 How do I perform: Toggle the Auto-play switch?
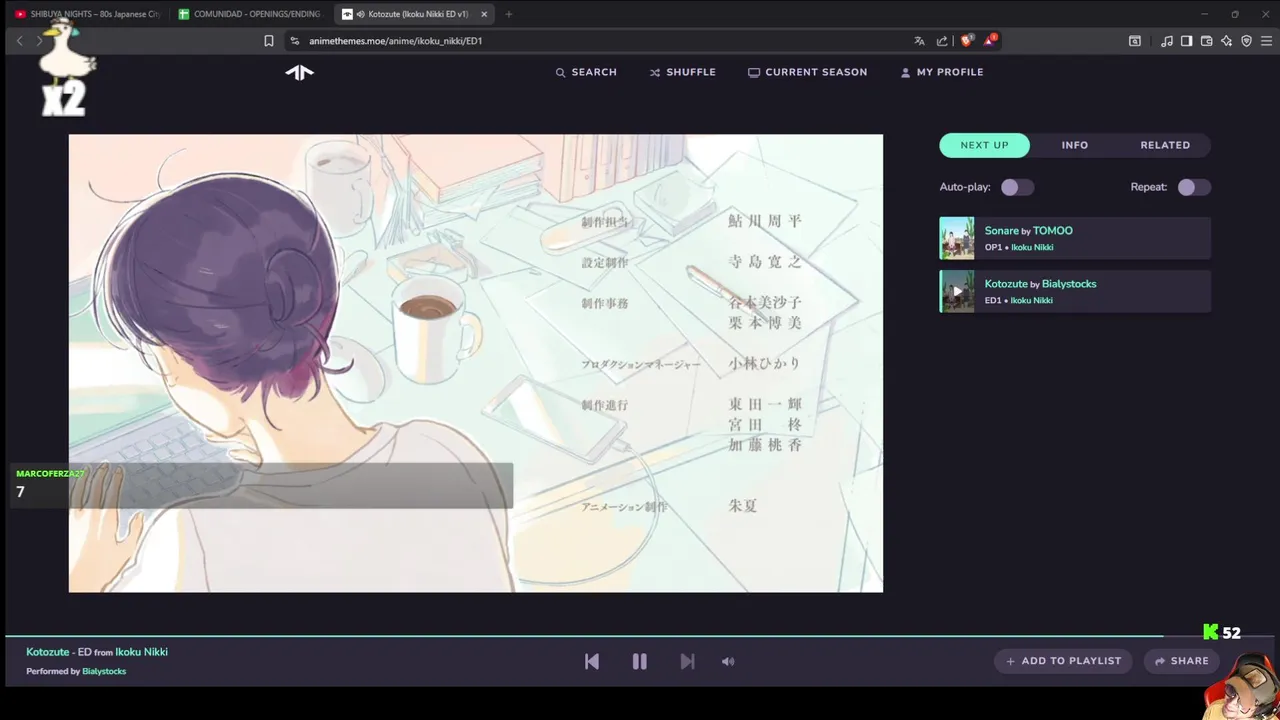[x=1017, y=187]
